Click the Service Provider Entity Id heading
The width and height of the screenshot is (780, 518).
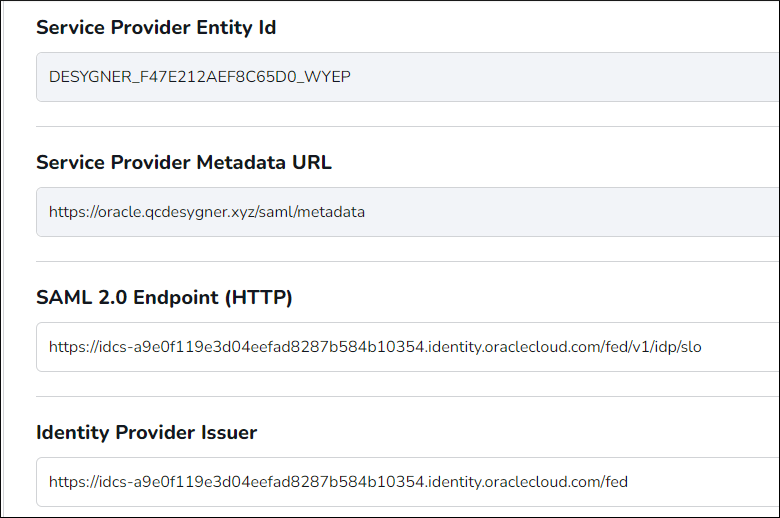pyautogui.click(x=156, y=27)
